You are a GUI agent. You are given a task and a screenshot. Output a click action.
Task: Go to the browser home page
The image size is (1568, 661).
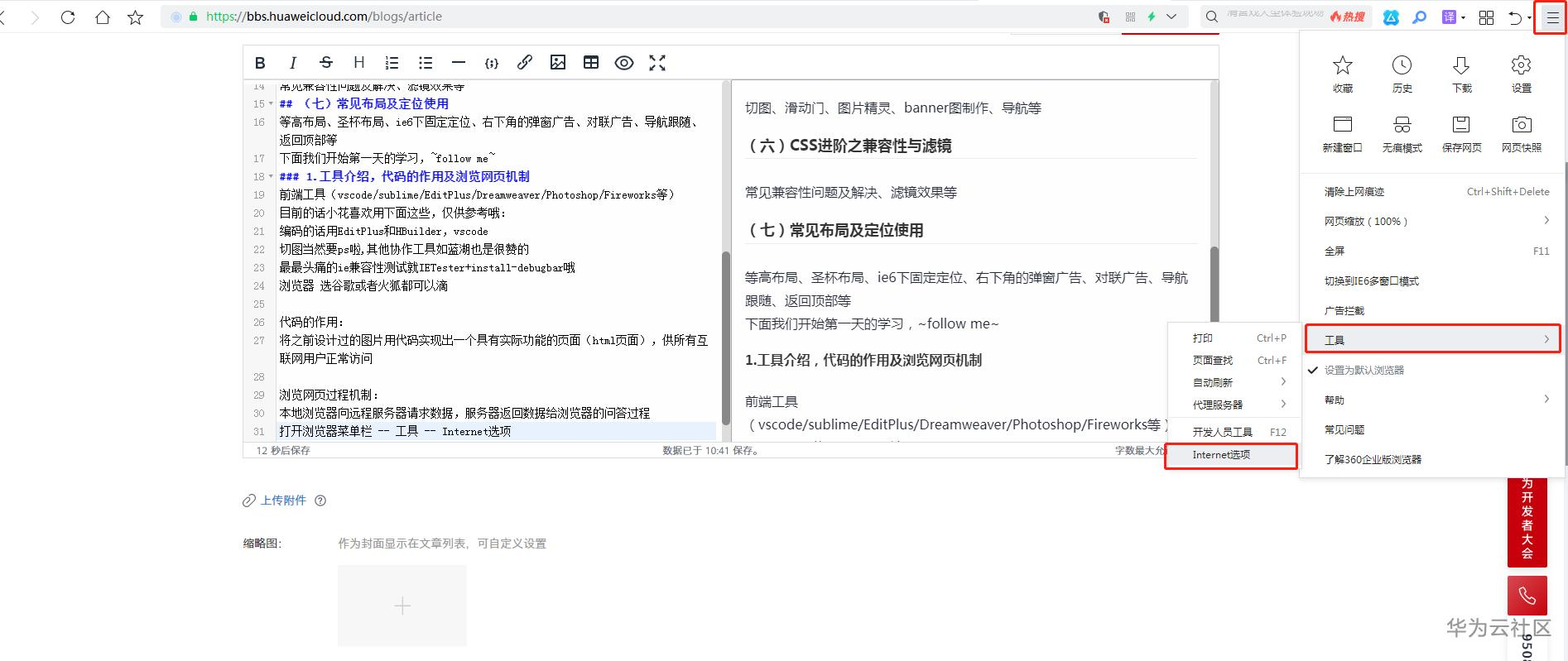[x=103, y=17]
